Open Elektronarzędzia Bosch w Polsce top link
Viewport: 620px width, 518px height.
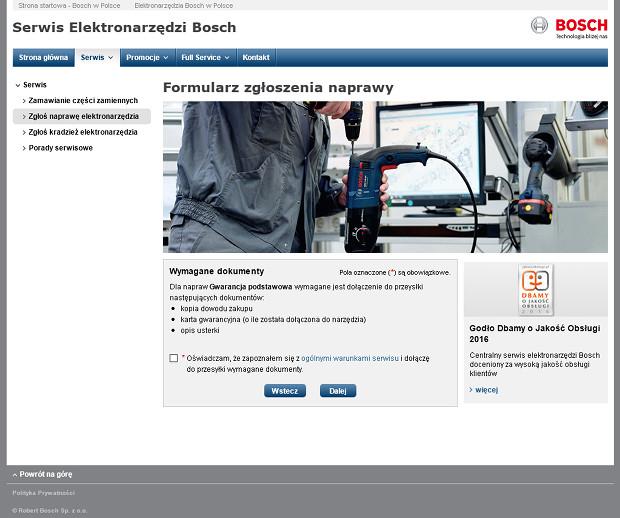(184, 6)
